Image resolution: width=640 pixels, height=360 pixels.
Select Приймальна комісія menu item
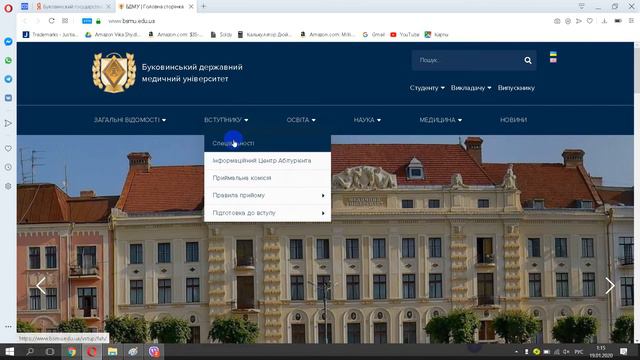pyautogui.click(x=267, y=178)
